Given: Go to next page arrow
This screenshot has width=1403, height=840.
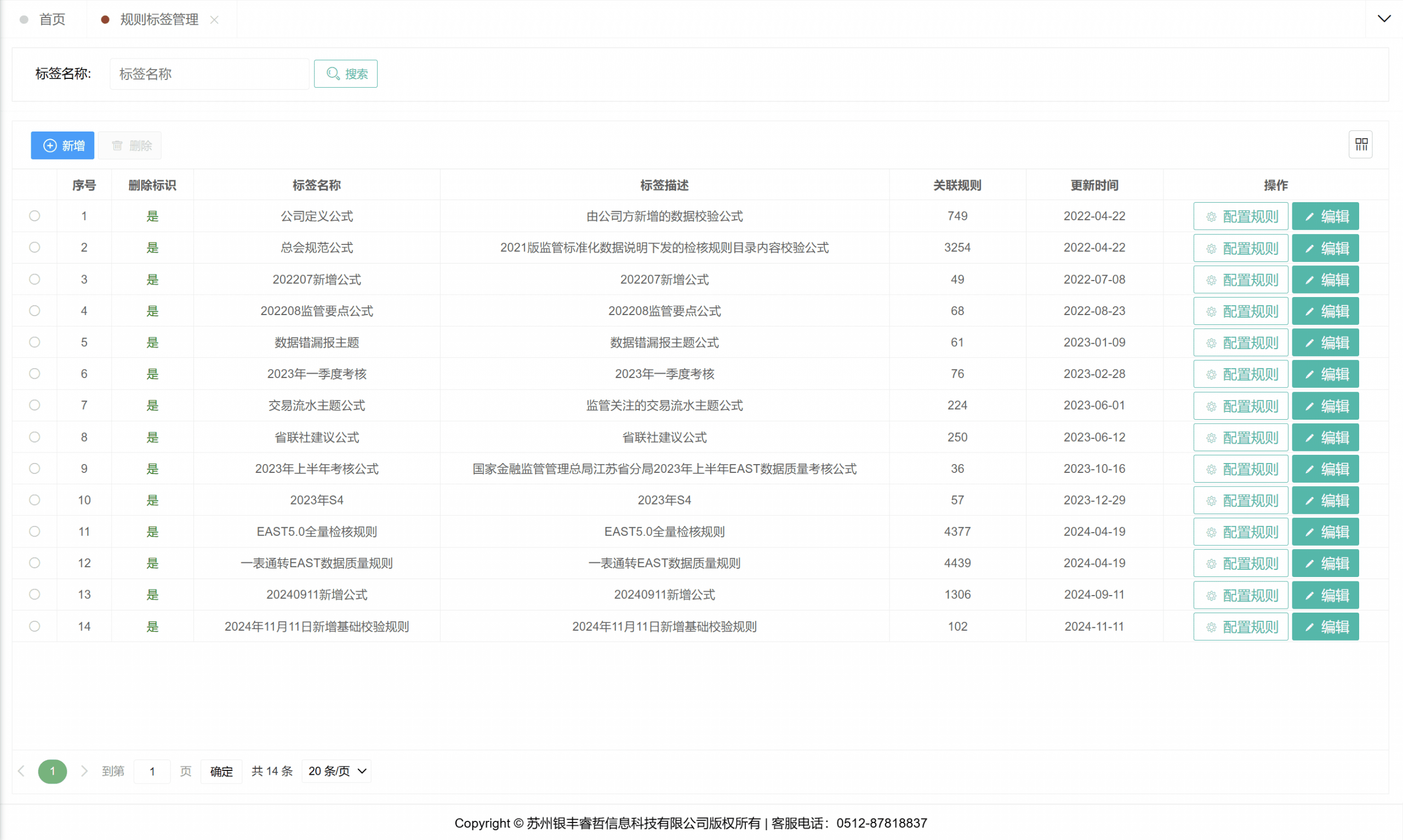Looking at the screenshot, I should [84, 771].
